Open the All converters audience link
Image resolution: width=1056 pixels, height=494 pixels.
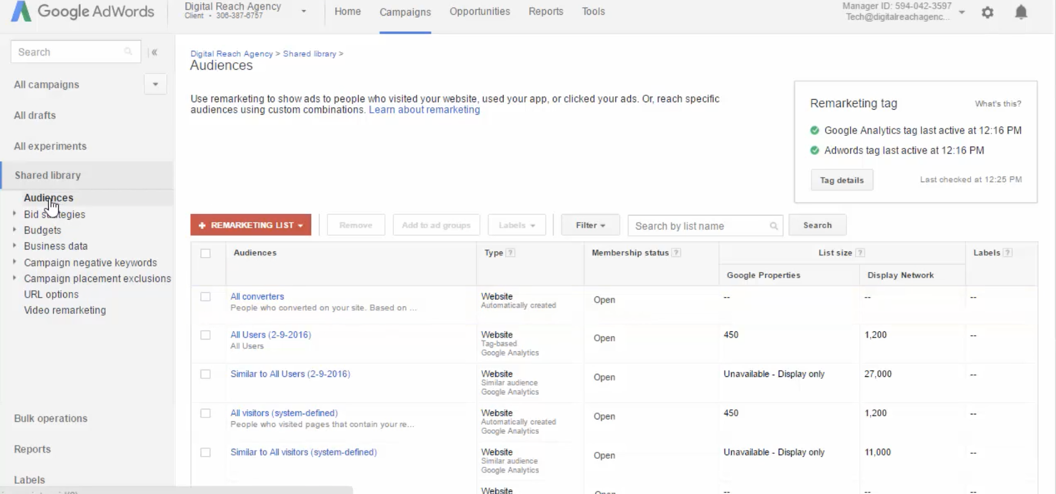coord(257,297)
